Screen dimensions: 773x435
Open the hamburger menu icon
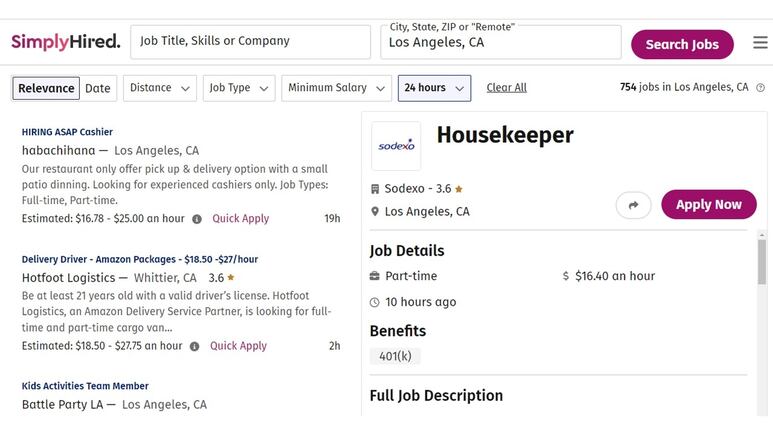[x=760, y=42]
